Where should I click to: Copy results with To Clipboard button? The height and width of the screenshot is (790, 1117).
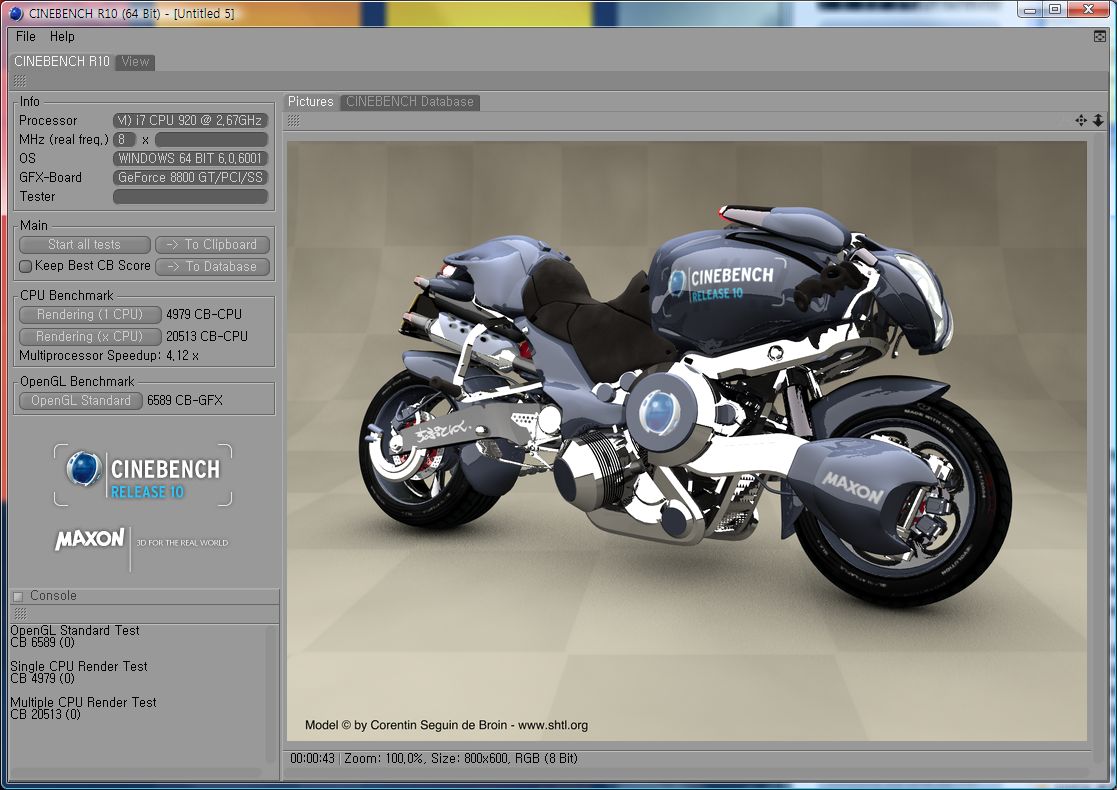[x=212, y=244]
